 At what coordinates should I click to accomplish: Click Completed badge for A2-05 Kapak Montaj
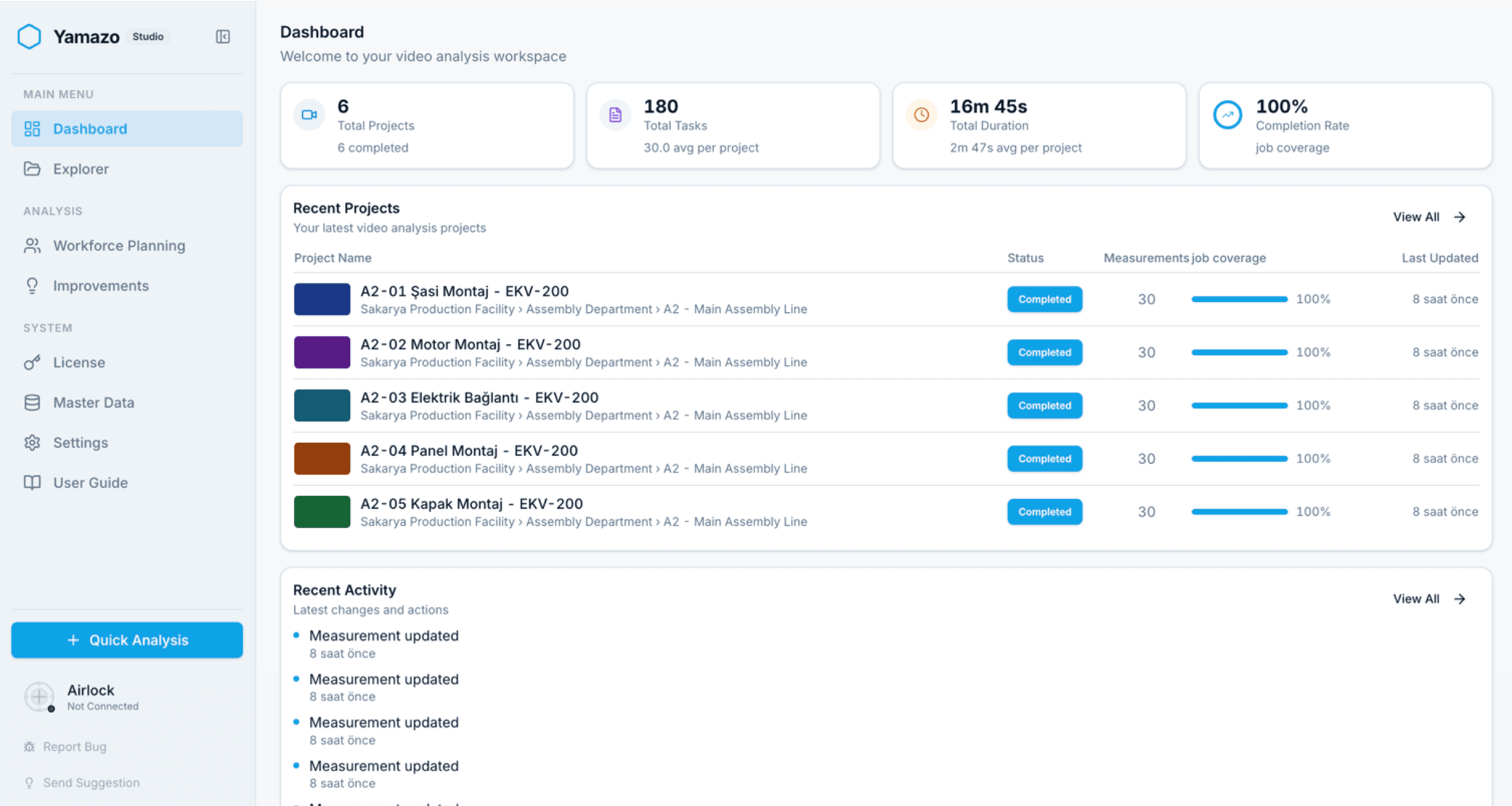coord(1044,511)
